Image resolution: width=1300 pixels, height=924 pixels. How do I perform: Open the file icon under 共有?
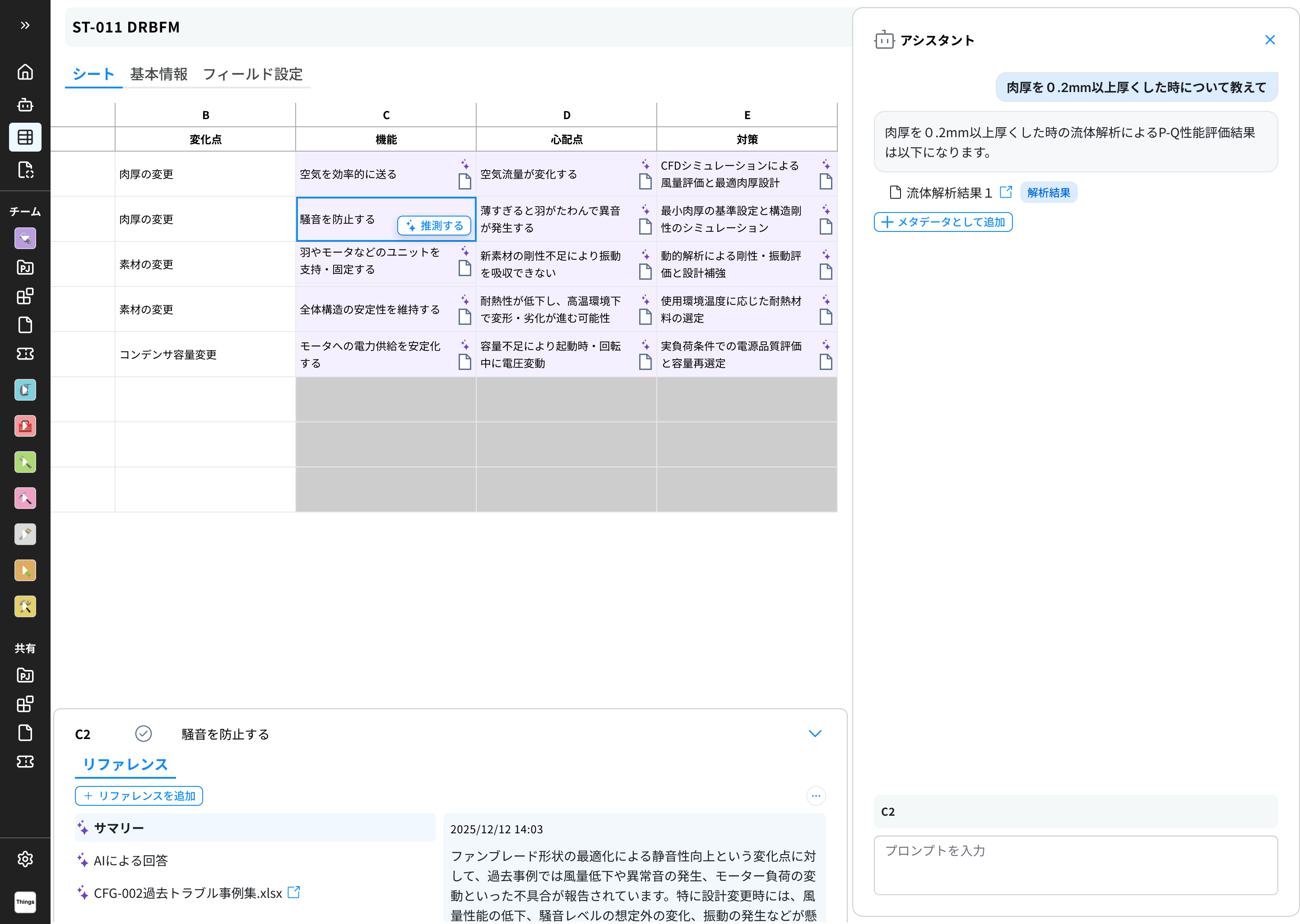[25, 733]
